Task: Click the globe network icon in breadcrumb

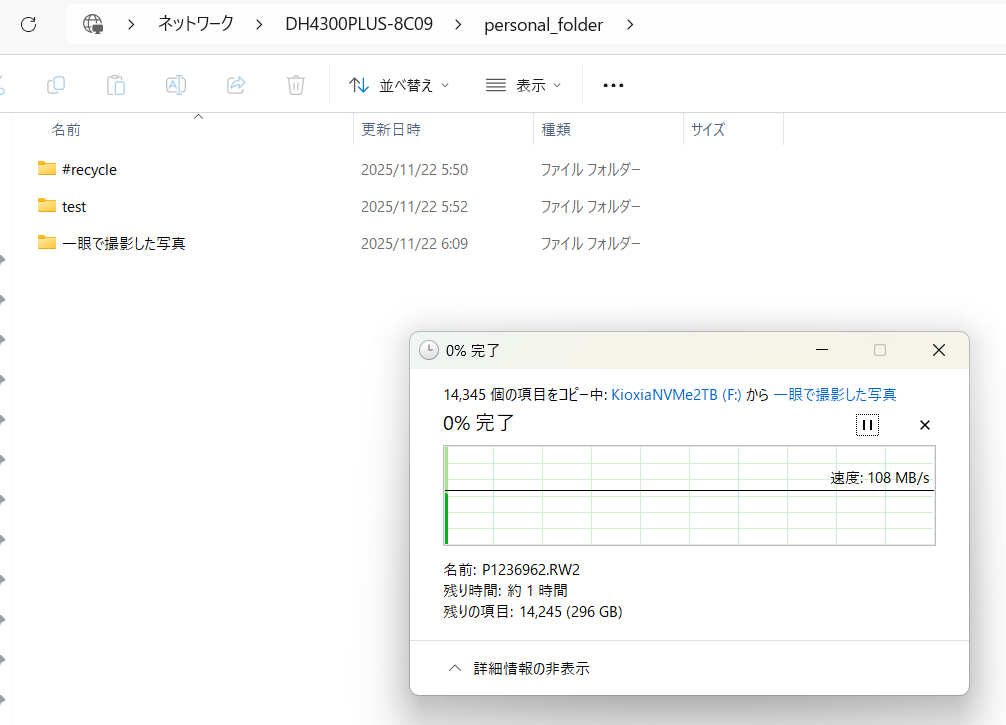Action: tap(93, 24)
